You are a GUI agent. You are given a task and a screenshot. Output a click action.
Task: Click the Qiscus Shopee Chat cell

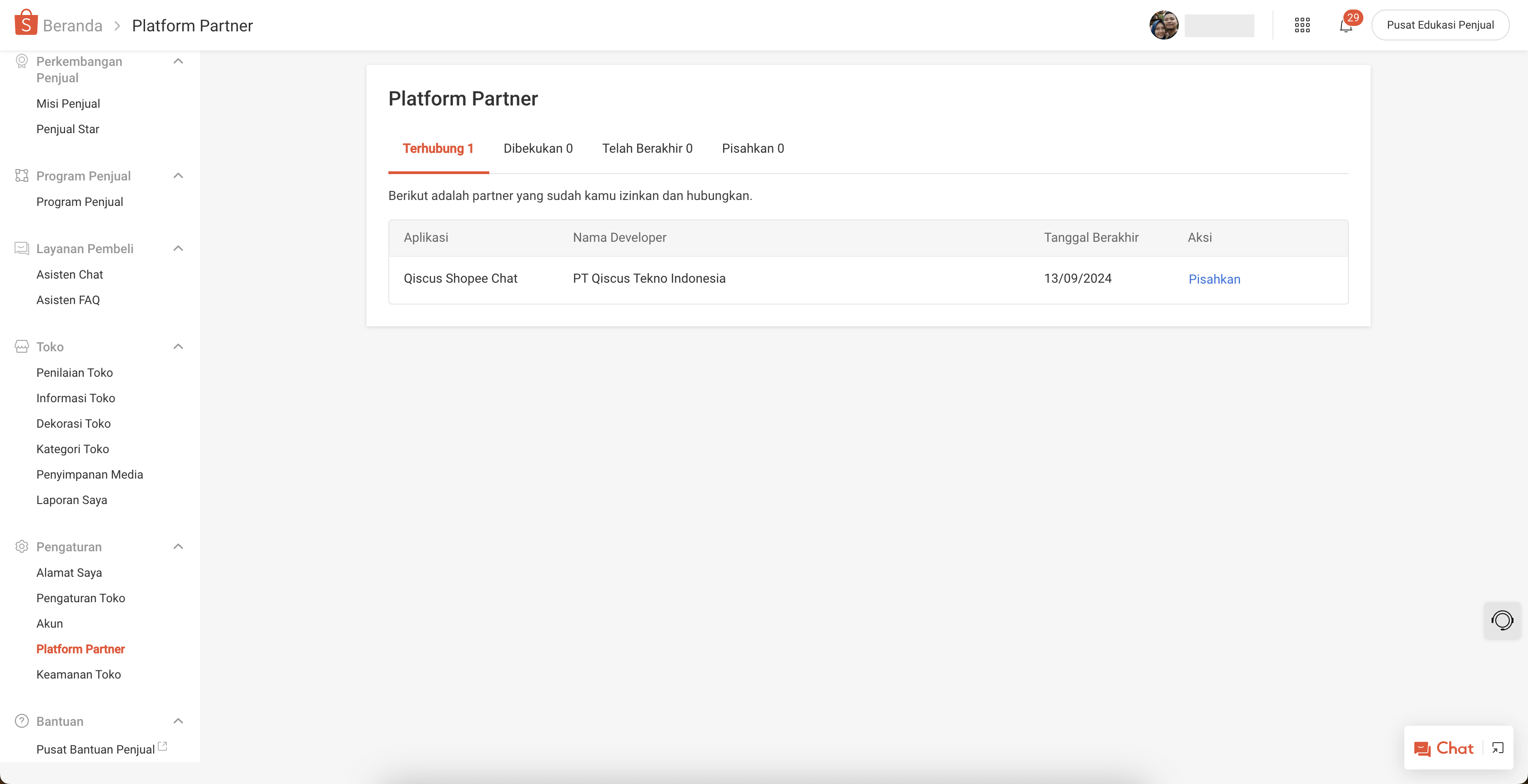click(460, 279)
